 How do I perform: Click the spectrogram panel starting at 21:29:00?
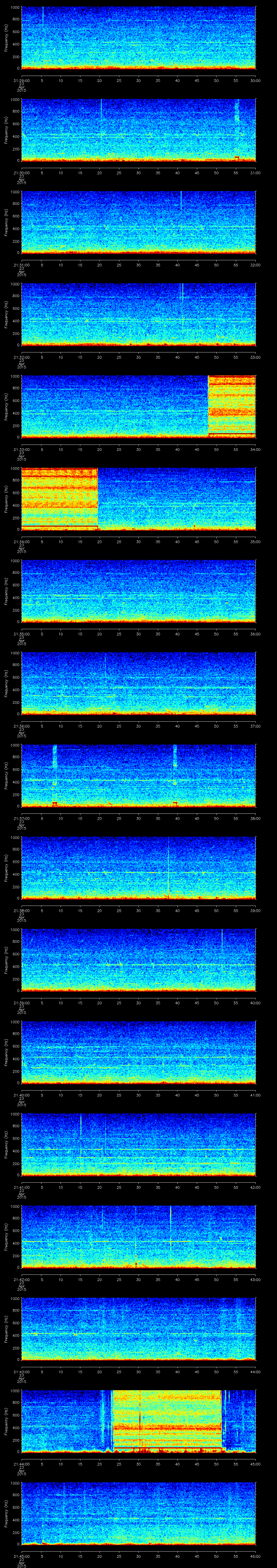coord(138,38)
